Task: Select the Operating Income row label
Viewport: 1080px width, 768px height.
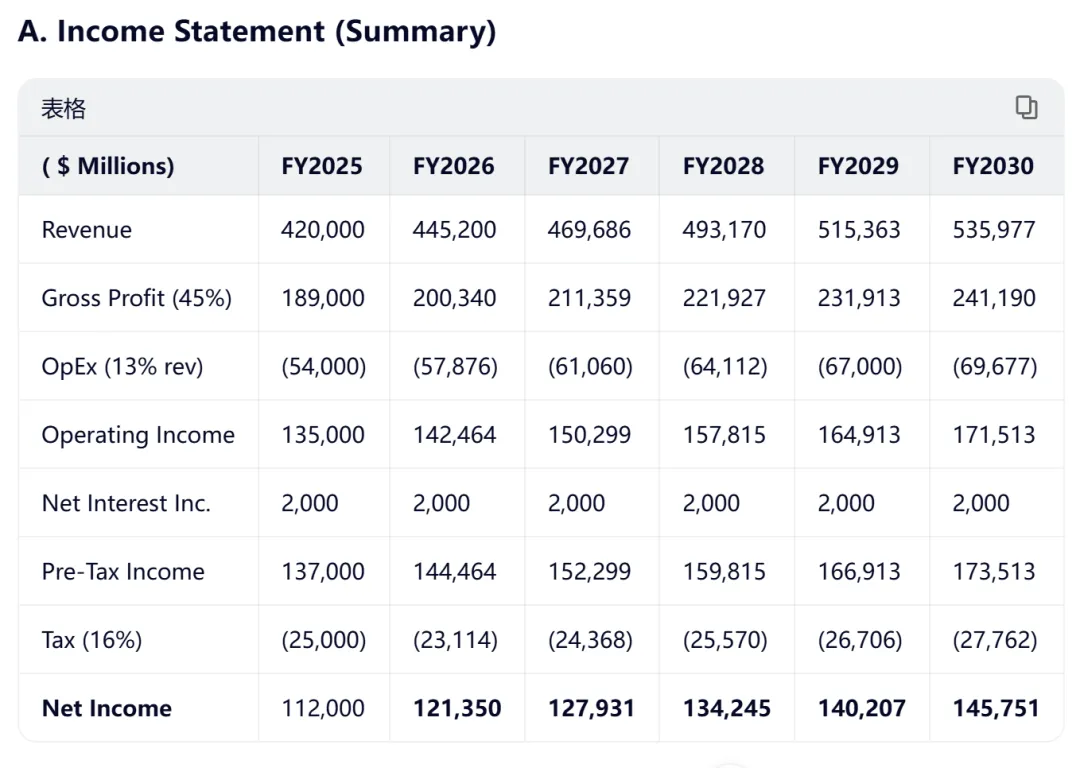Action: coord(138,435)
